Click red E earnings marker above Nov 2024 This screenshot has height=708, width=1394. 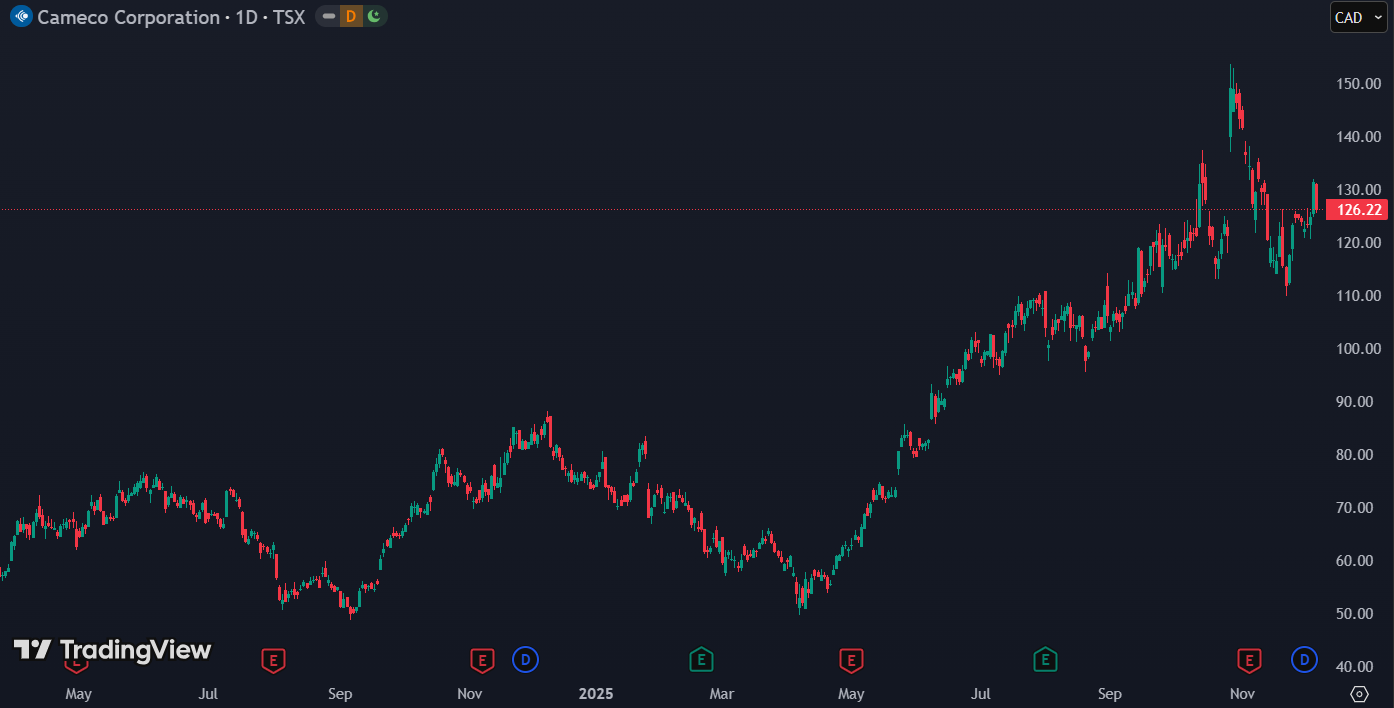pos(482,660)
